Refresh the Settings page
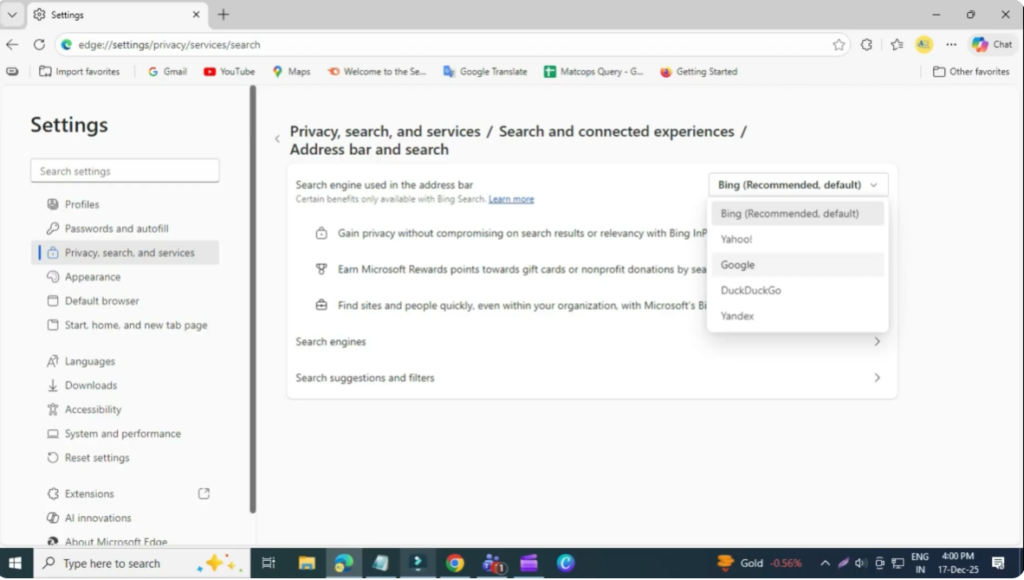 pos(38,44)
